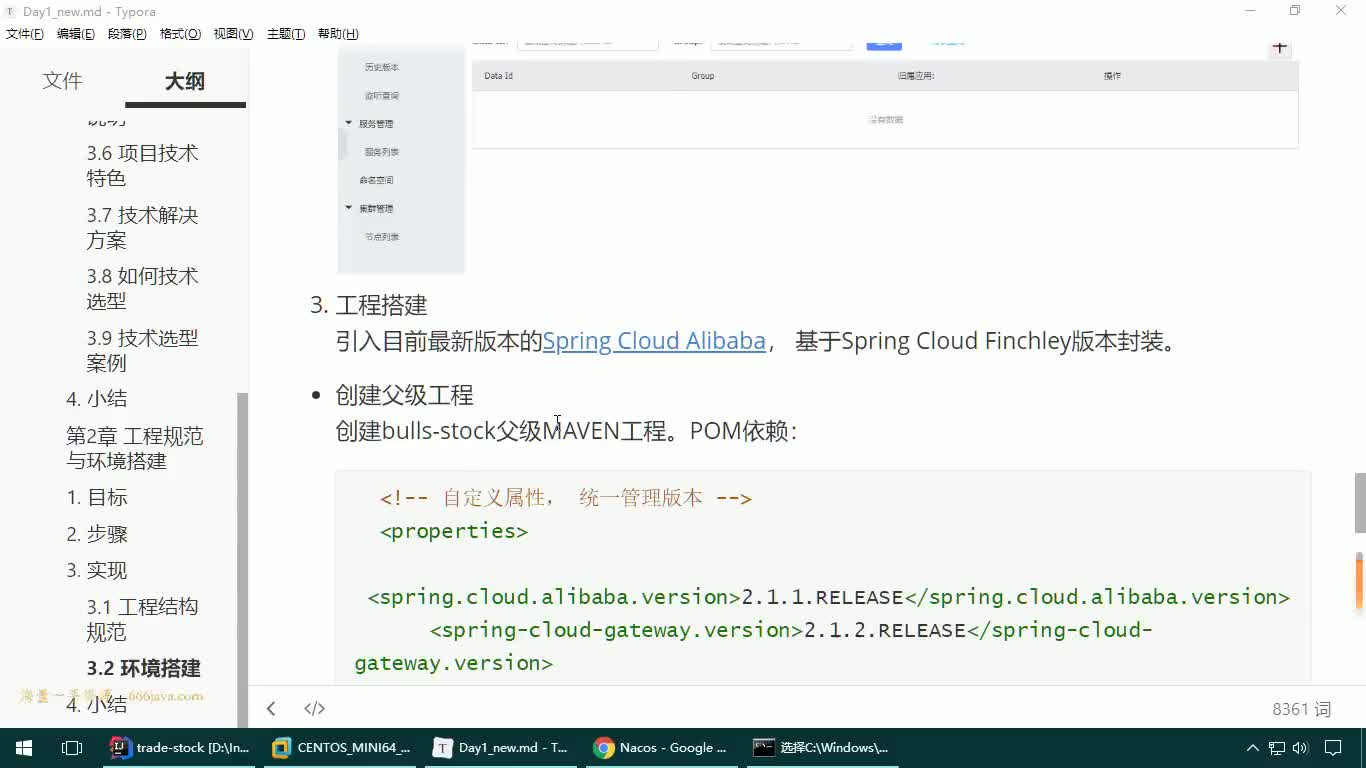1366x768 pixels.
Task: Open the 格式(O) menu
Action: point(180,34)
